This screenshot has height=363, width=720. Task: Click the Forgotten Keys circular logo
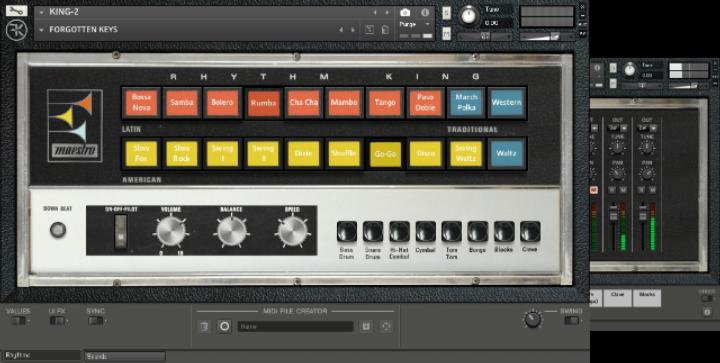[x=17, y=30]
